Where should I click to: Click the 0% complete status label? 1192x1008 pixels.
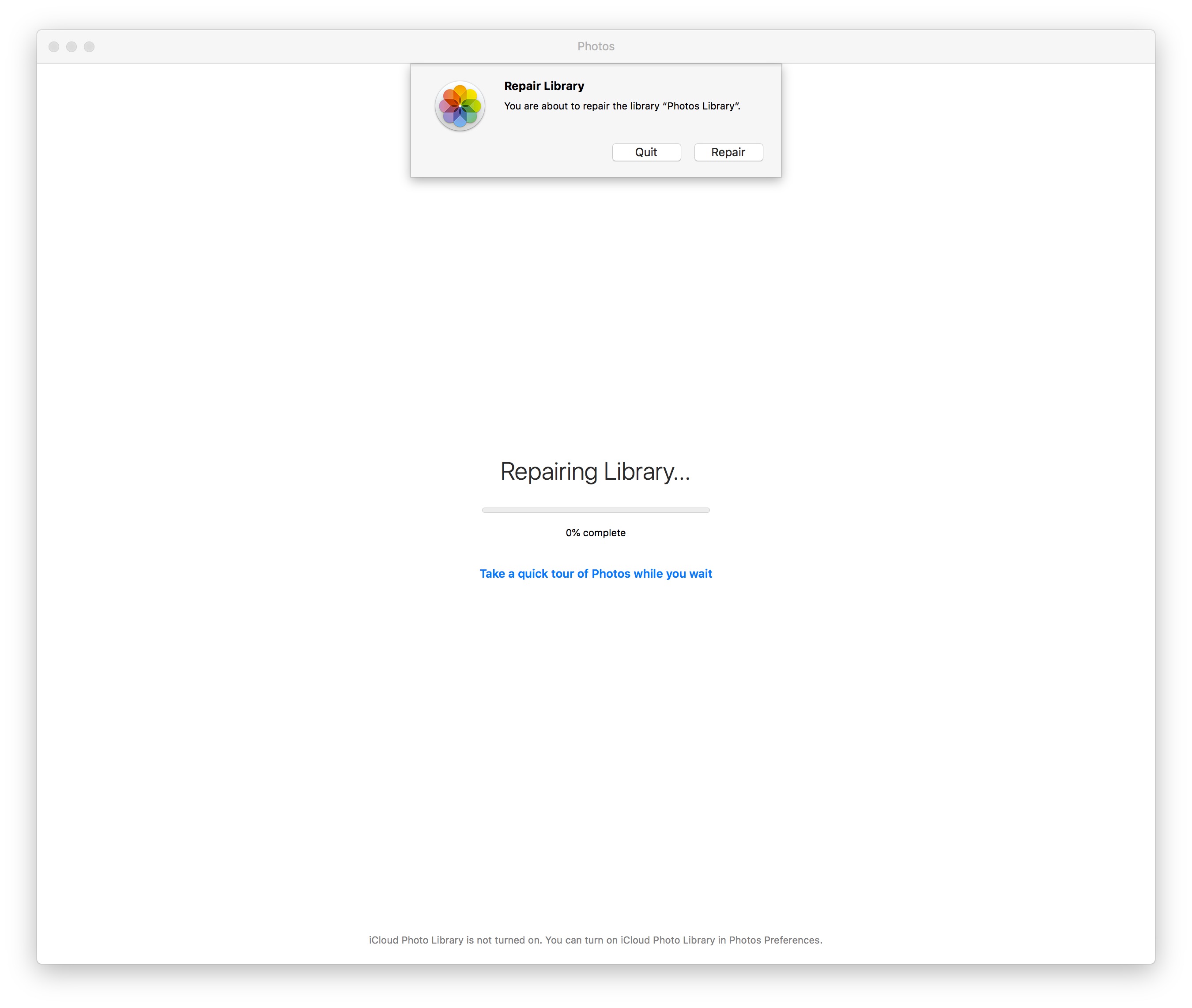(595, 533)
